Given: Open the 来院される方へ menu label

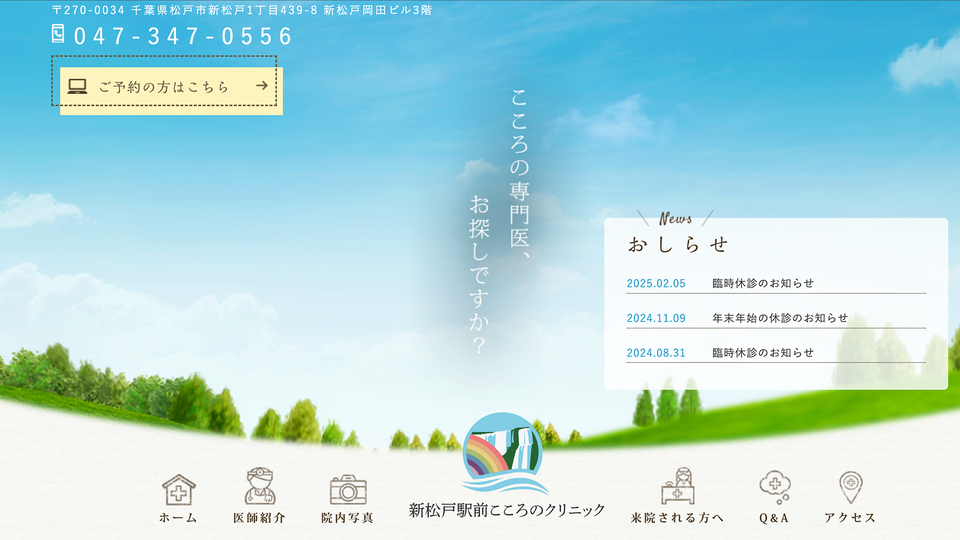Looking at the screenshot, I should 677,518.
